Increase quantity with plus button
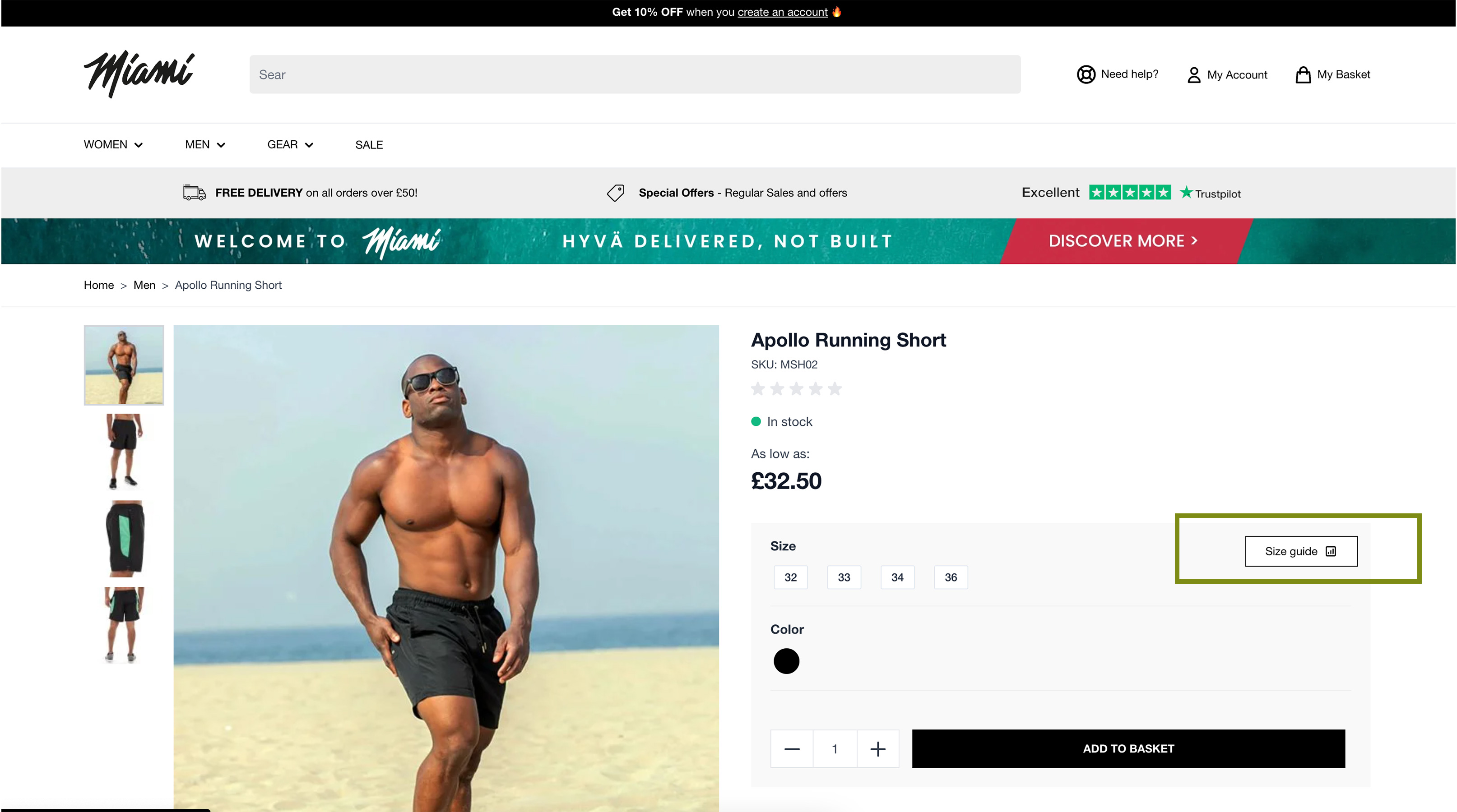This screenshot has height=812, width=1457. pyautogui.click(x=877, y=749)
